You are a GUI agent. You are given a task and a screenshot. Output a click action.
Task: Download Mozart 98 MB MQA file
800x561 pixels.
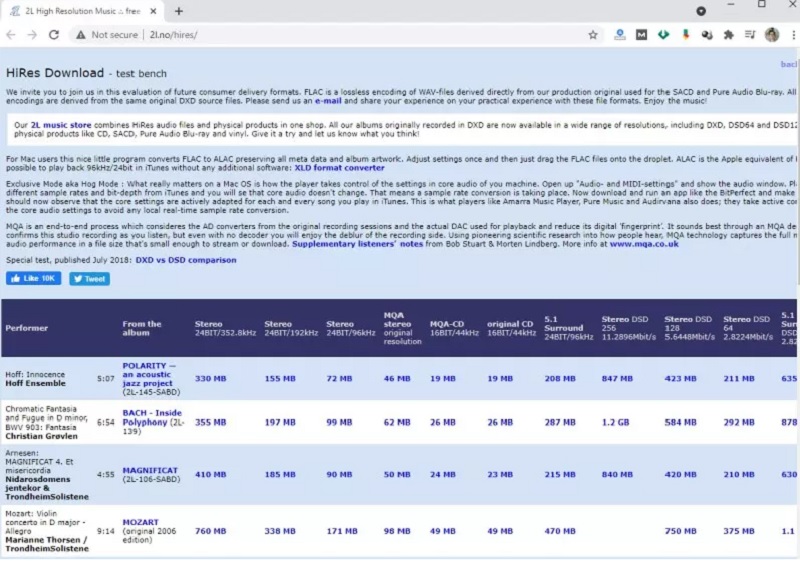(x=397, y=531)
